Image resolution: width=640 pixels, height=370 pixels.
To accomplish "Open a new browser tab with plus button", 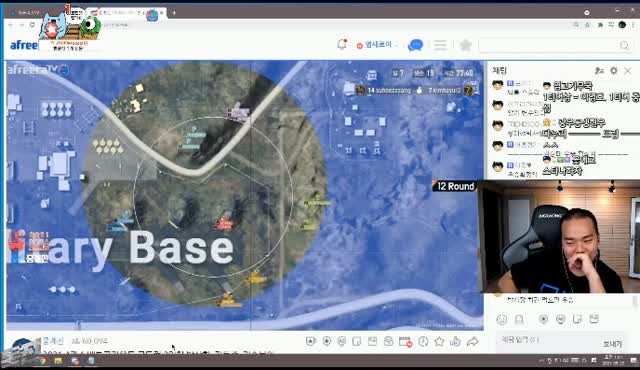I will click(x=174, y=13).
